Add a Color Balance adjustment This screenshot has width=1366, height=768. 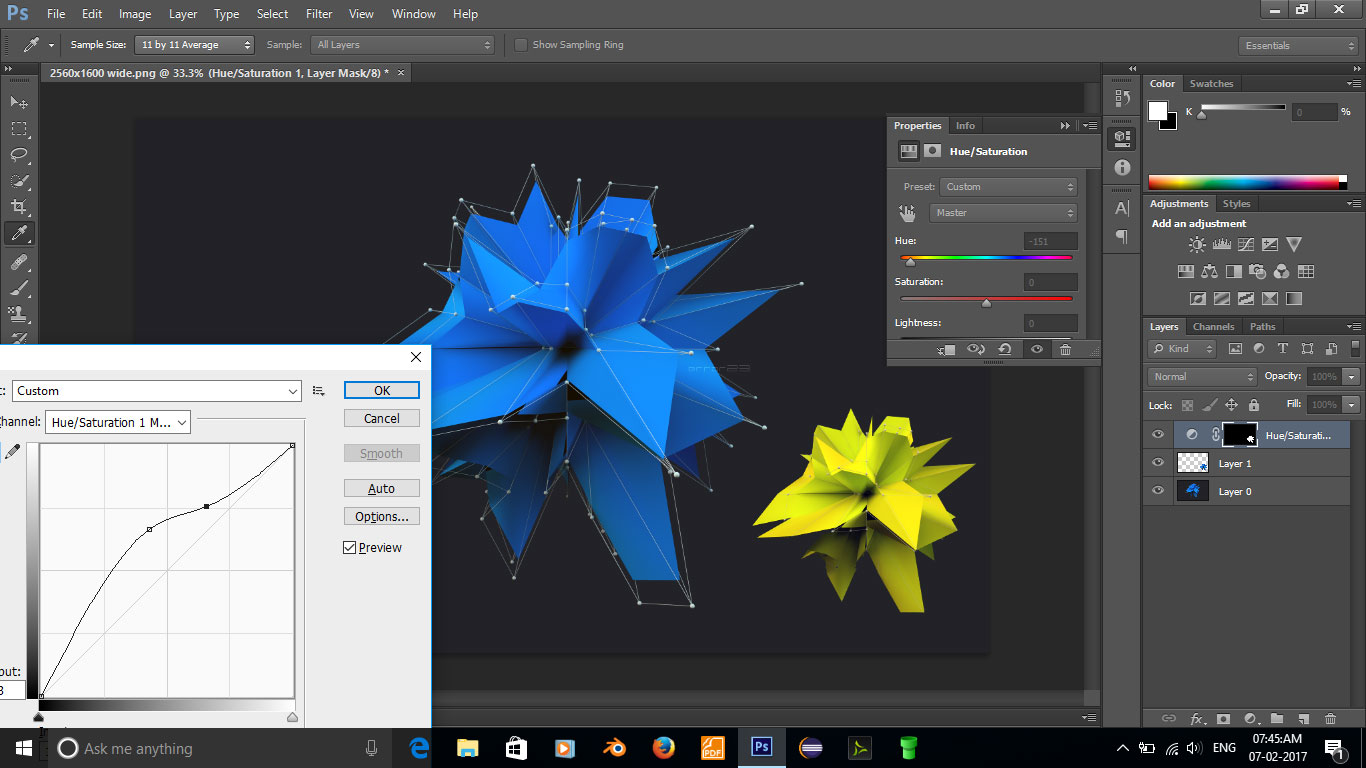[x=1210, y=271]
